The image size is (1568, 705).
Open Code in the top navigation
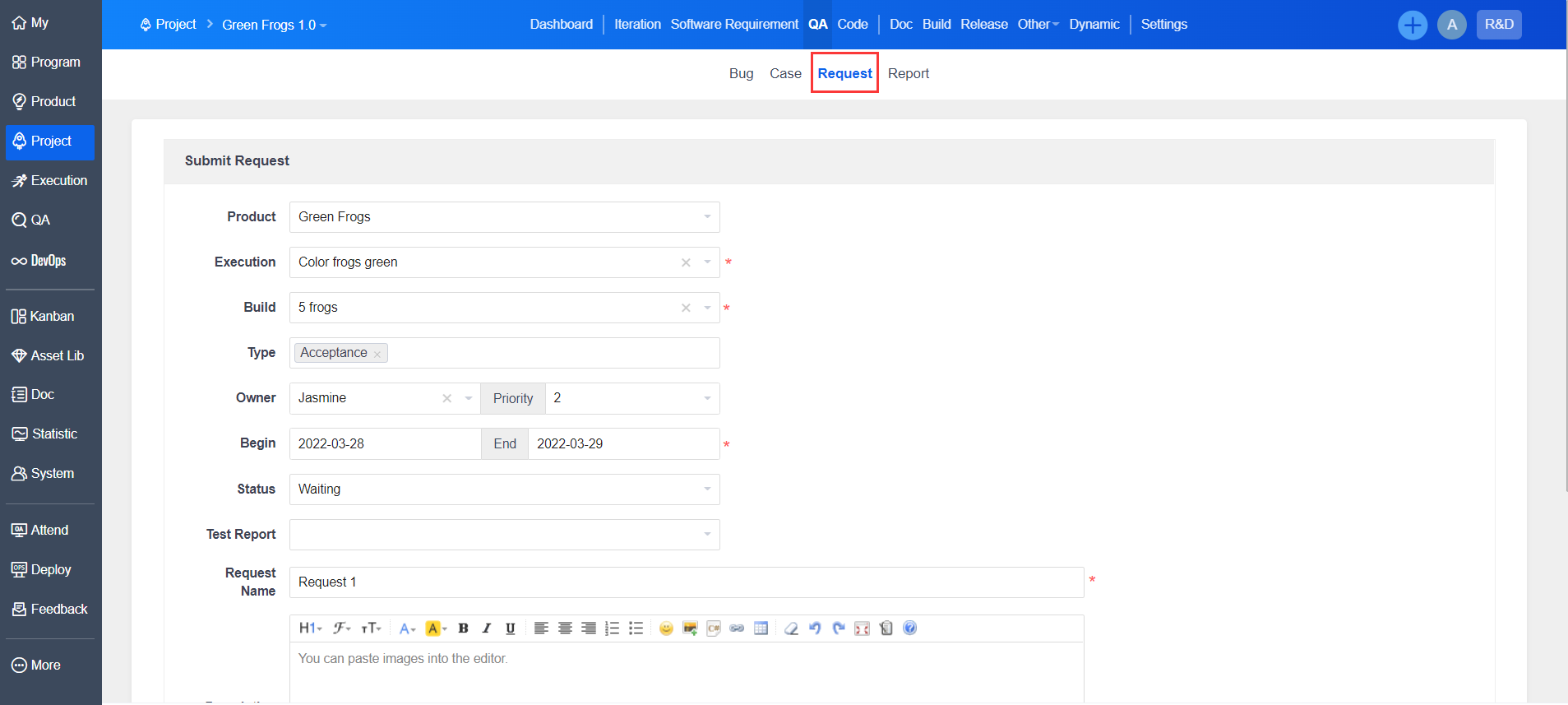click(853, 25)
